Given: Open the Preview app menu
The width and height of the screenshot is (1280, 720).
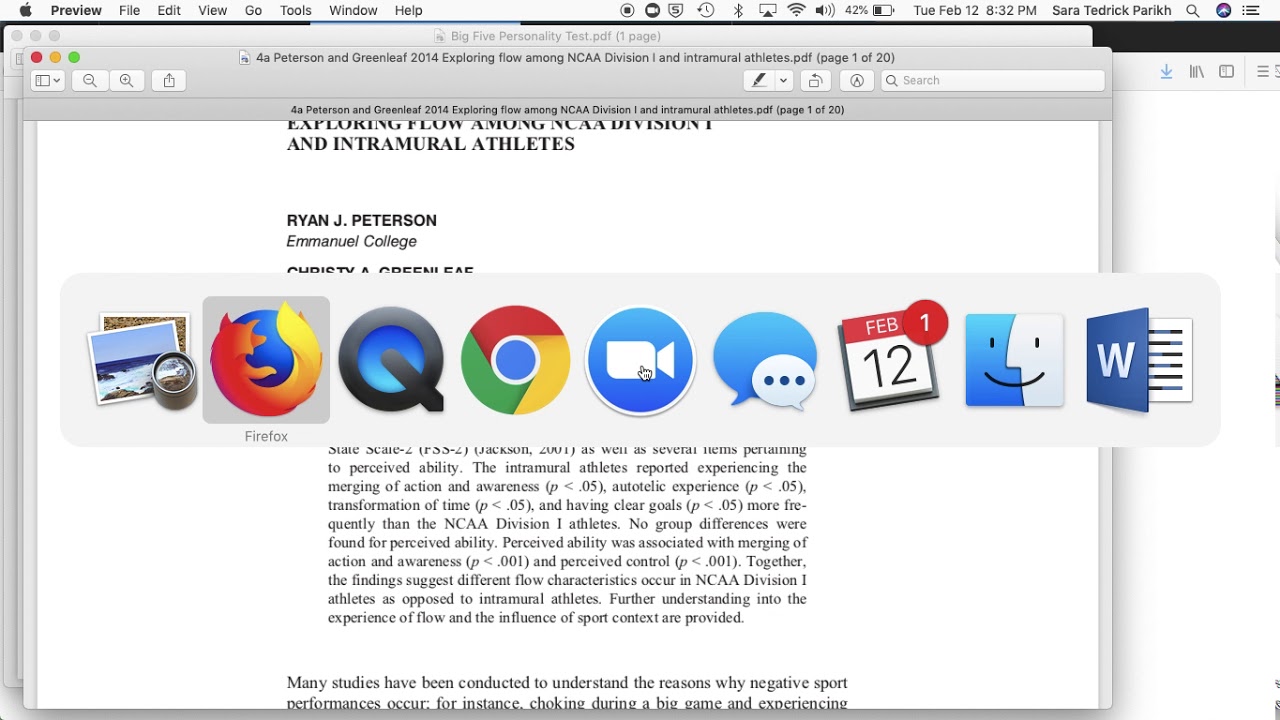Looking at the screenshot, I should pyautogui.click(x=76, y=10).
